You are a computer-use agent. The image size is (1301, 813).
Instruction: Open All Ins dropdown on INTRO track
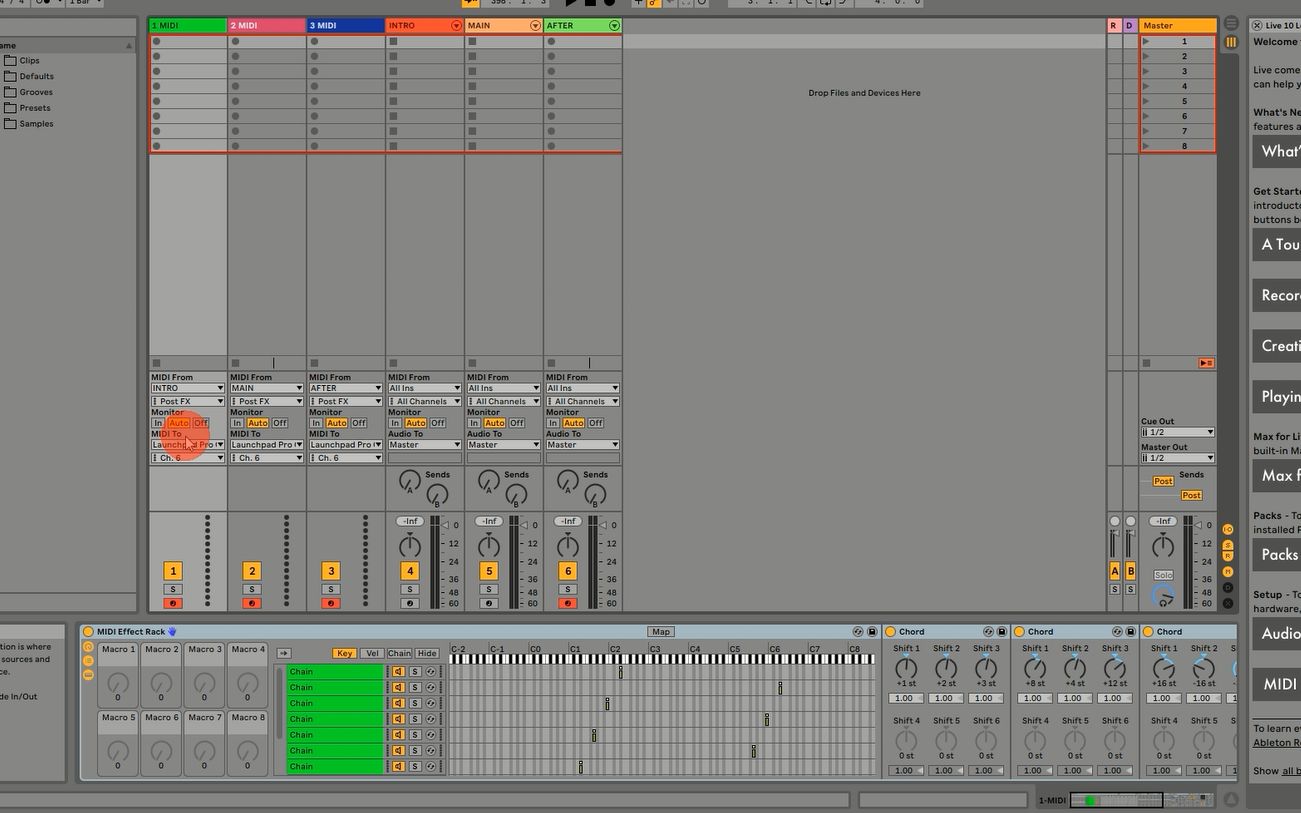coord(425,388)
